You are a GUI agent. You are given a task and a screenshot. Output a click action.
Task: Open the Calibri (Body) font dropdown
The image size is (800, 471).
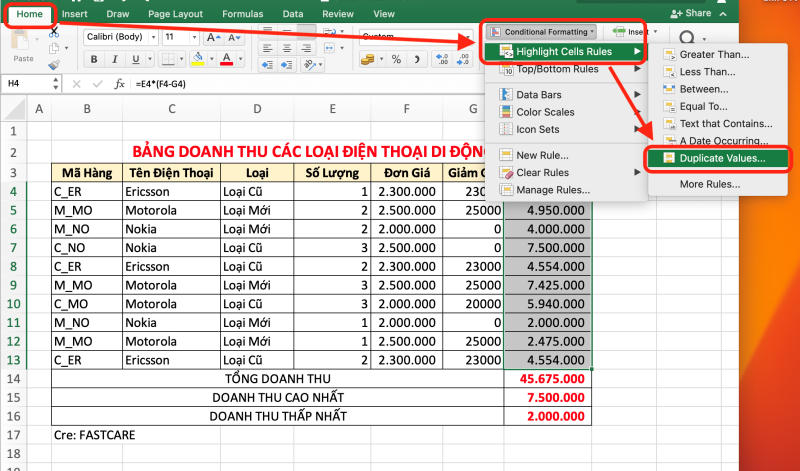coord(153,37)
